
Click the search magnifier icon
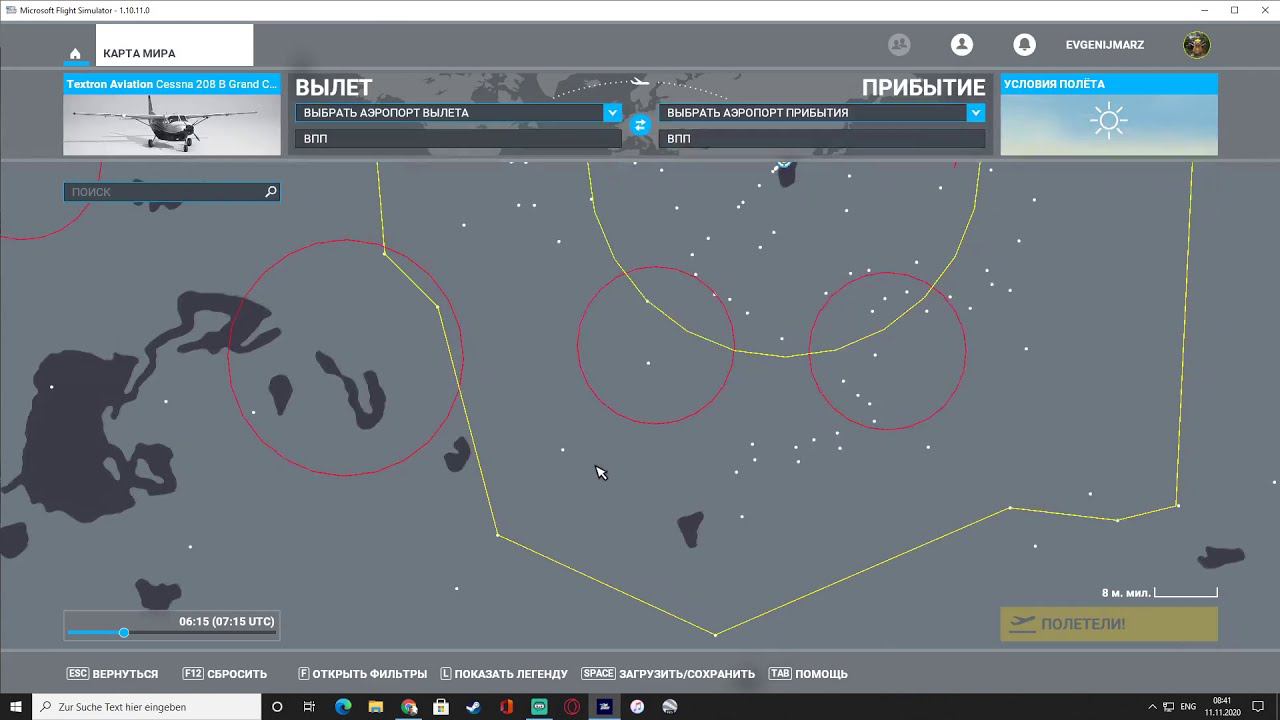click(x=271, y=192)
